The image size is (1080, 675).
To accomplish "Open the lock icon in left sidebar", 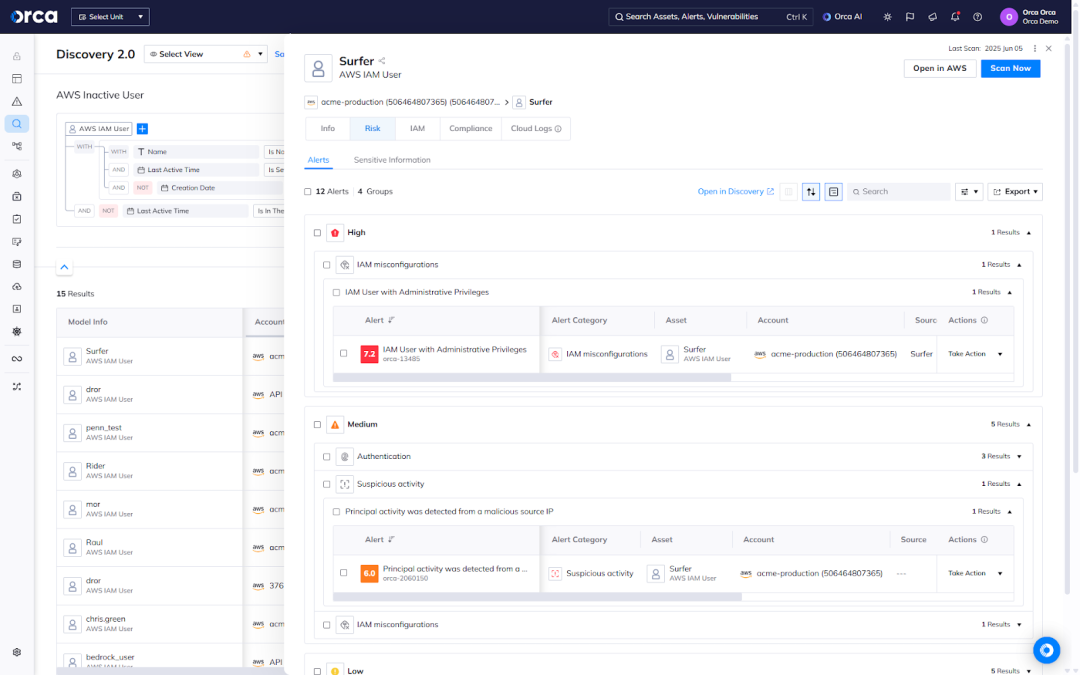I will [x=17, y=56].
